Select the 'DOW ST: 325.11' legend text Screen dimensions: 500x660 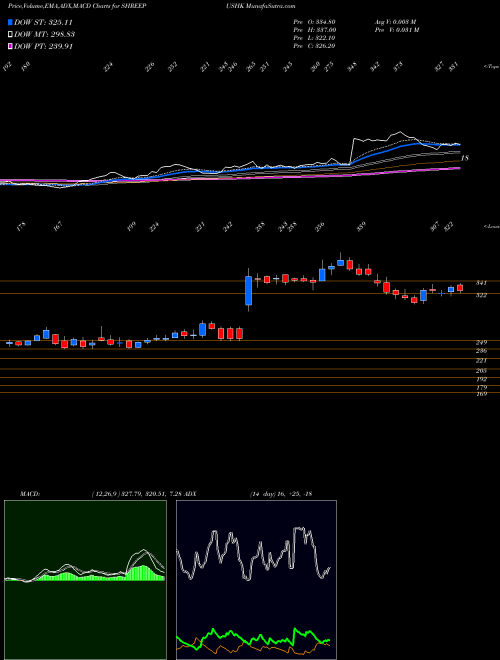[44, 22]
